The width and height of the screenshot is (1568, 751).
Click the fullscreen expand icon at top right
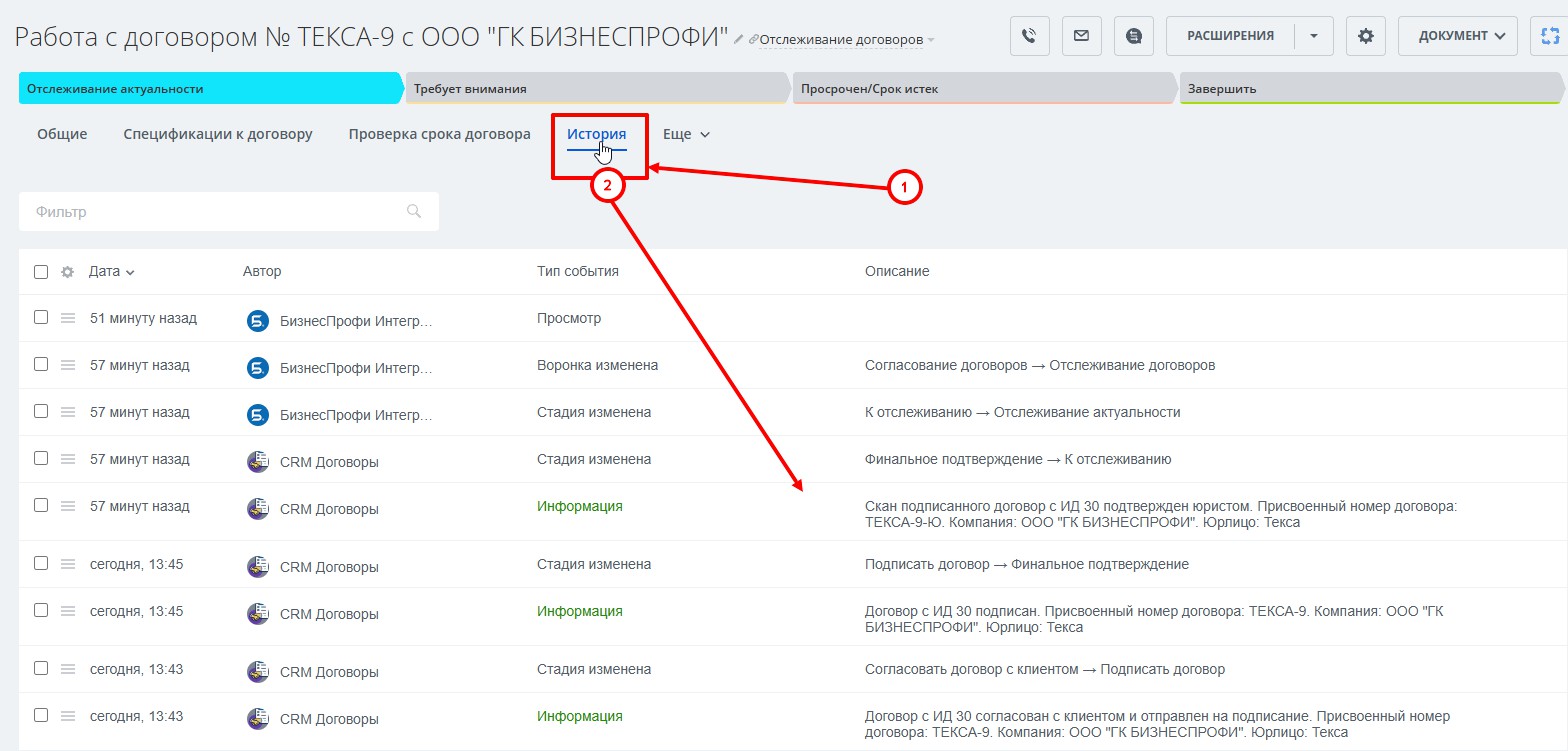[1550, 36]
